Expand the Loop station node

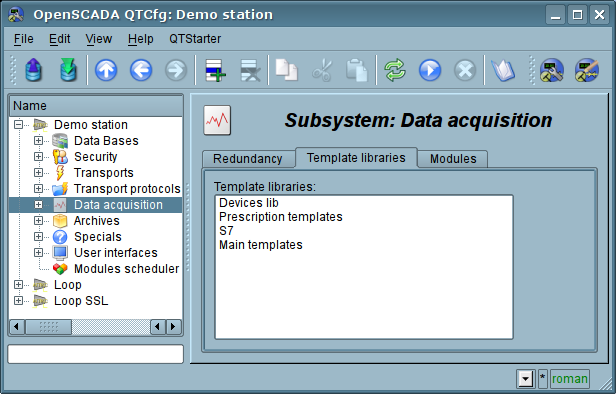(18, 284)
